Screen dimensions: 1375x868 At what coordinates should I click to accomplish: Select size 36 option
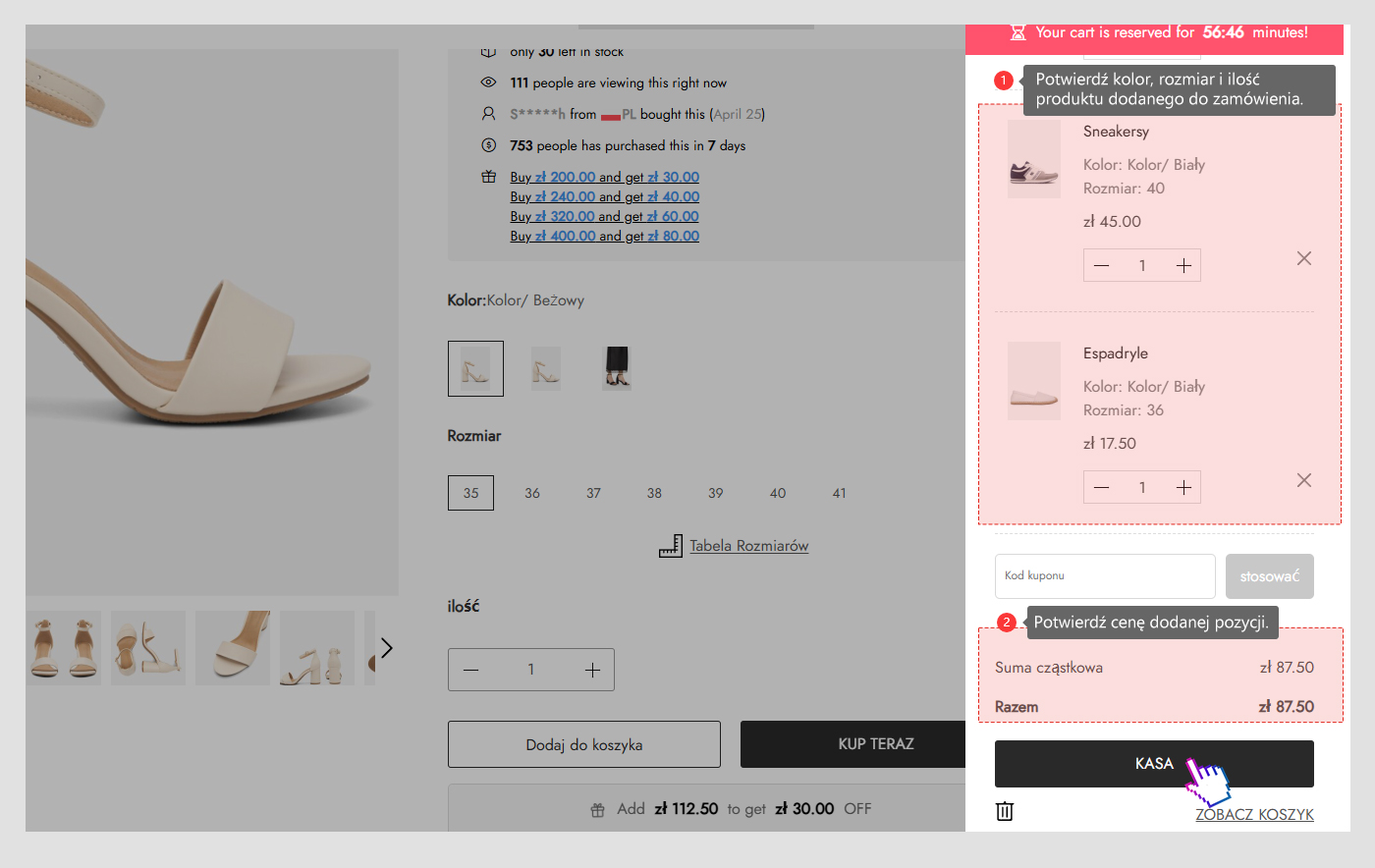click(x=532, y=493)
